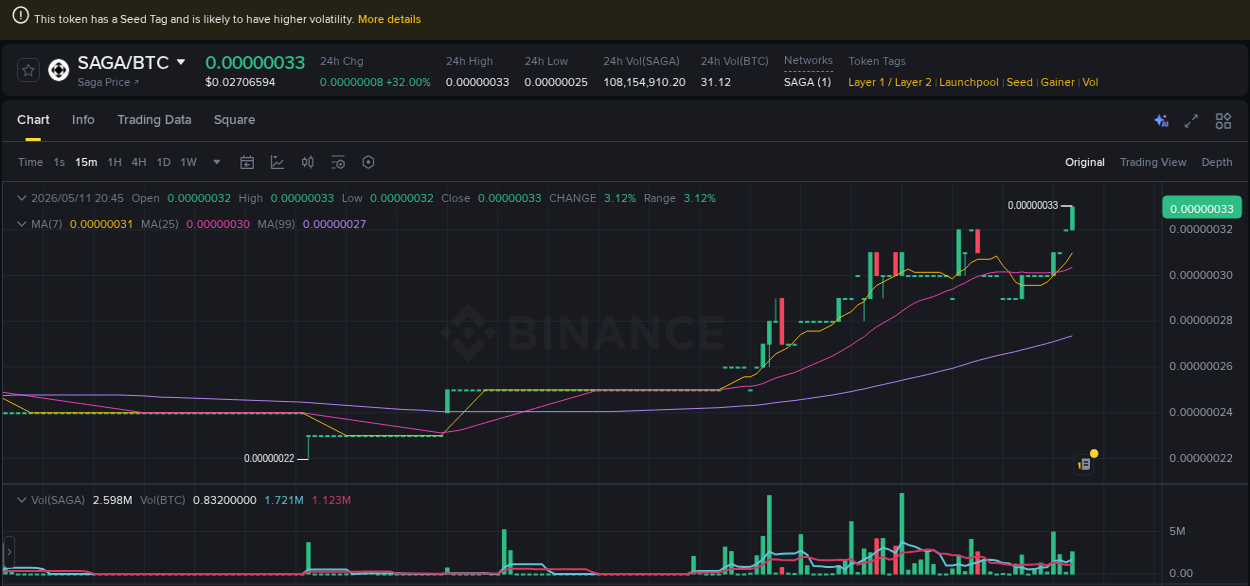
Task: Switch chart view to Depth
Action: (x=1217, y=162)
